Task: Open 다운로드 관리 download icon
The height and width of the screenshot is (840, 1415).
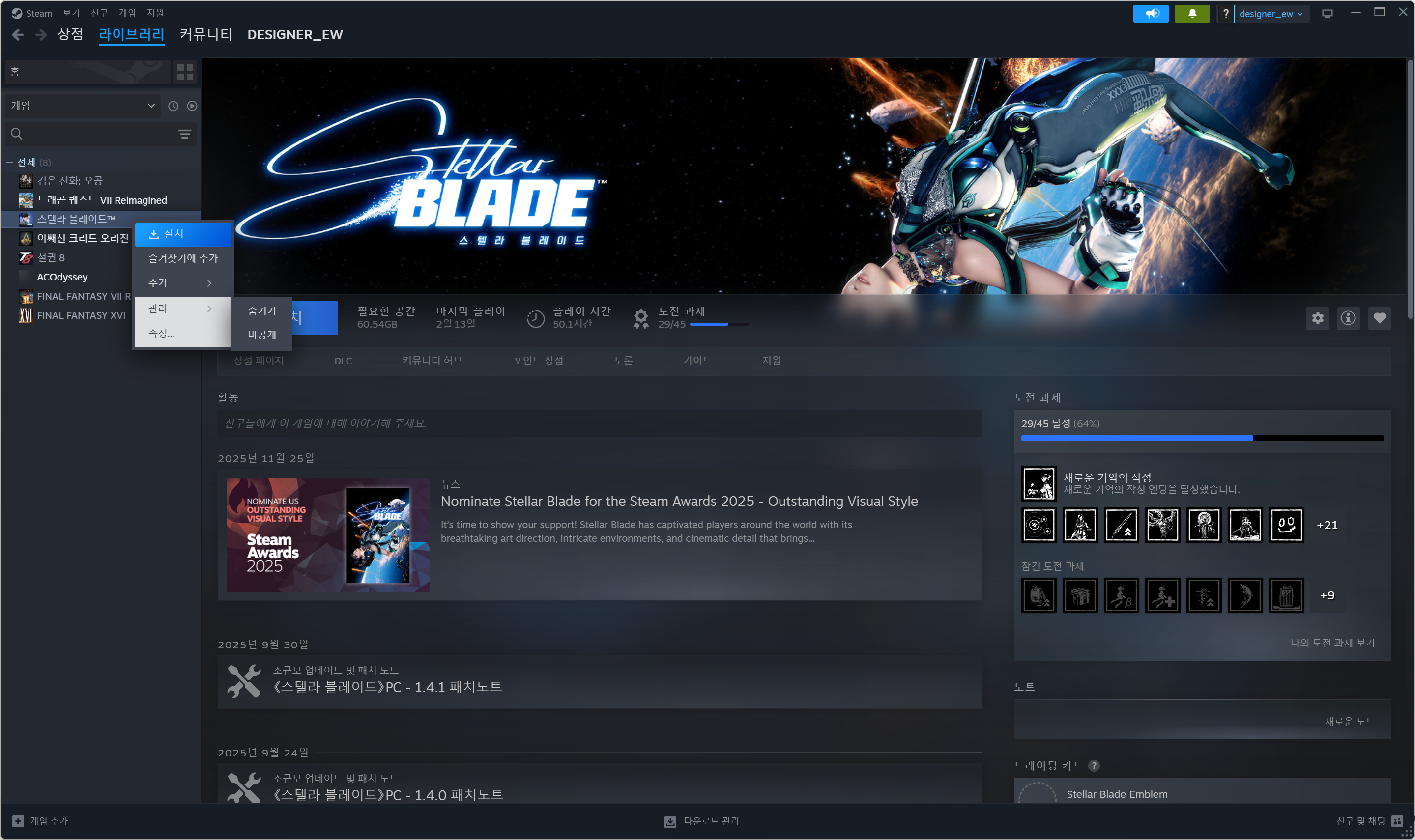Action: click(670, 821)
